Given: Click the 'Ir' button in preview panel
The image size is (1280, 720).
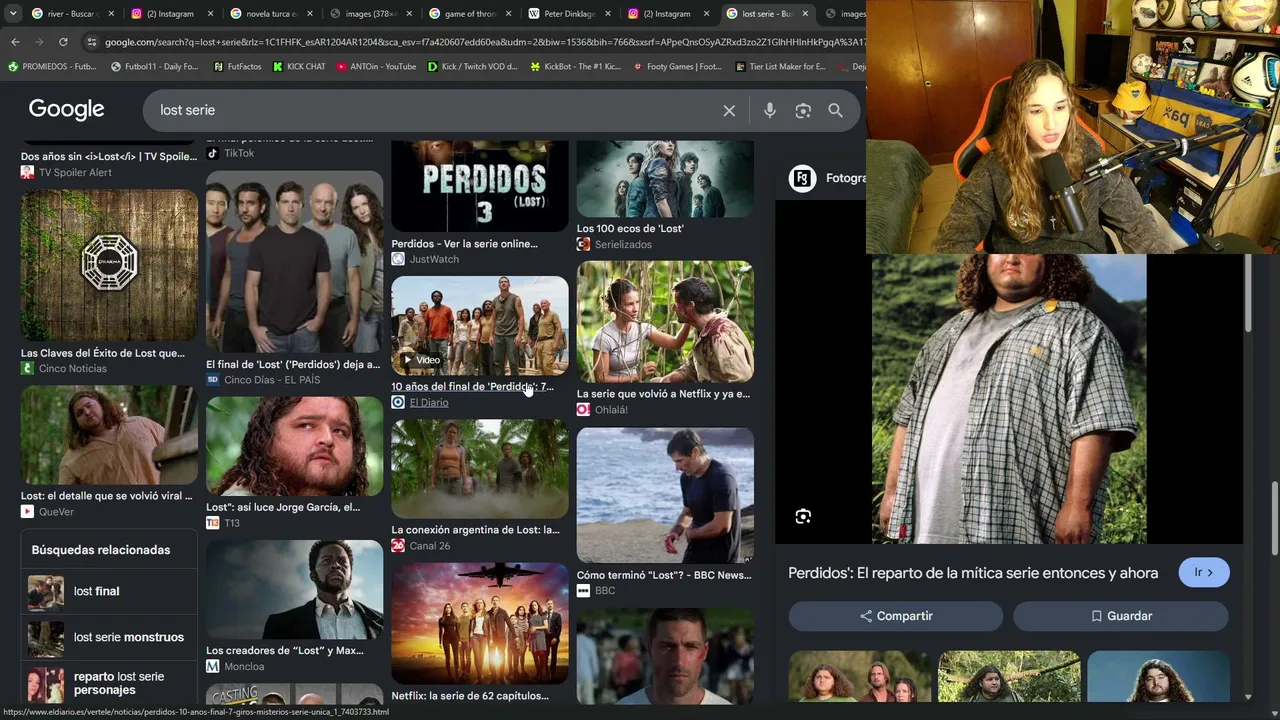Looking at the screenshot, I should 1203,573.
